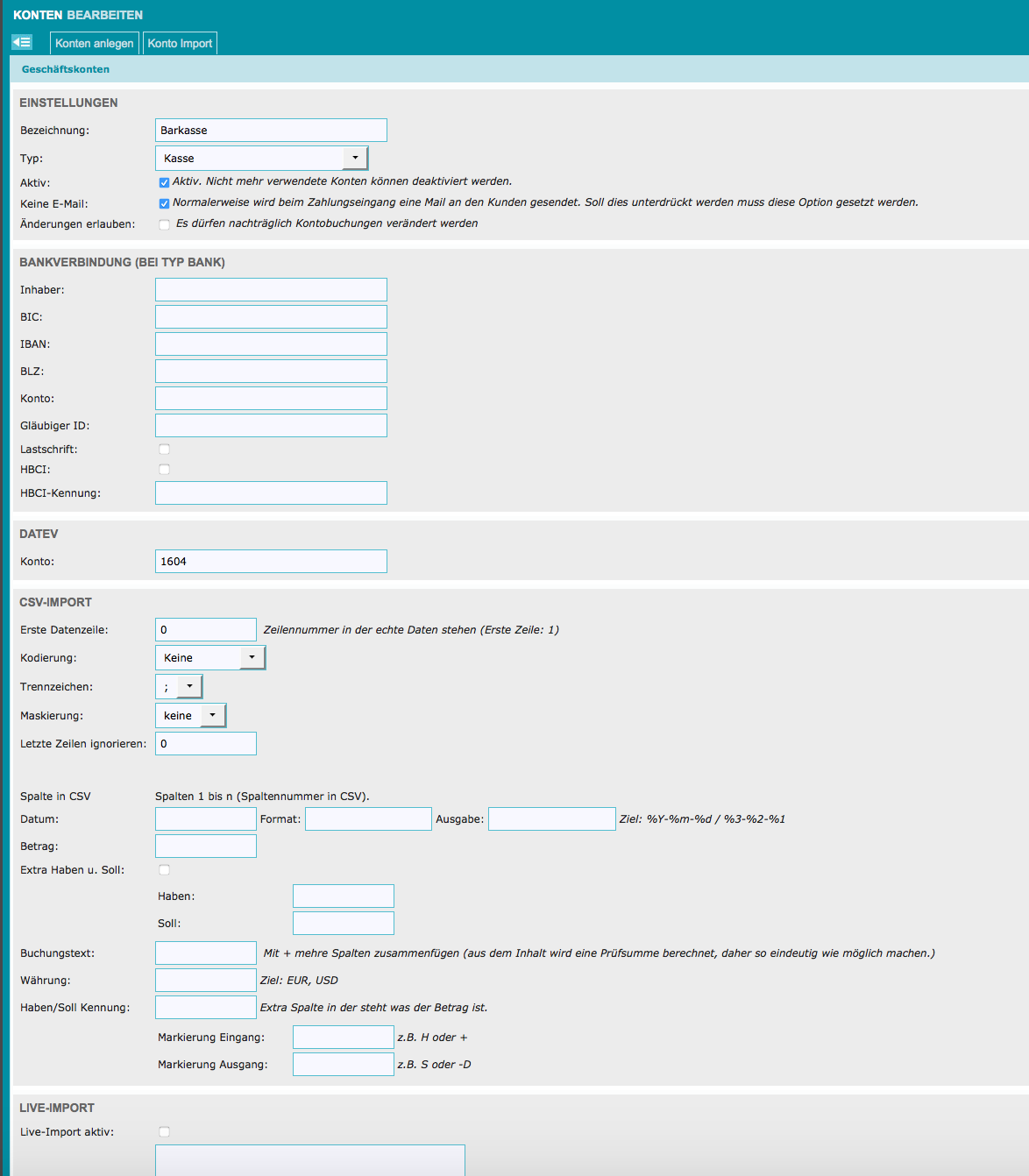Enable the Änderungen erlauben checkbox
Image resolution: width=1029 pixels, height=1176 pixels.
point(164,224)
